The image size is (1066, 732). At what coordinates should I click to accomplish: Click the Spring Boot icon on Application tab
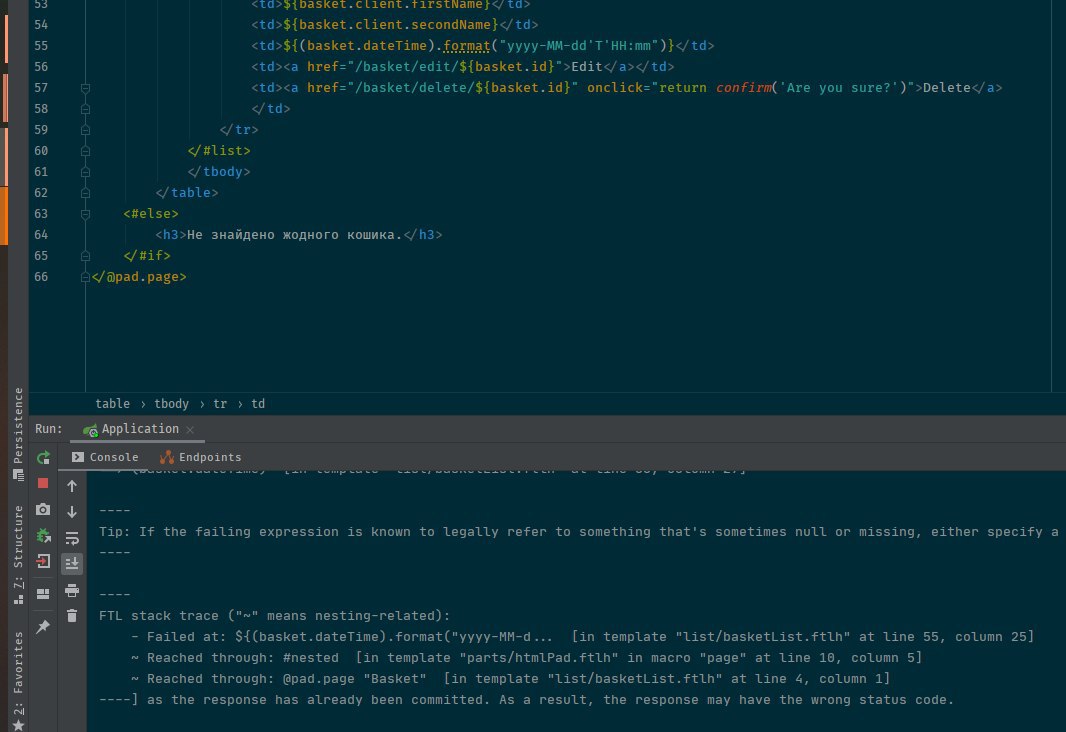click(90, 430)
